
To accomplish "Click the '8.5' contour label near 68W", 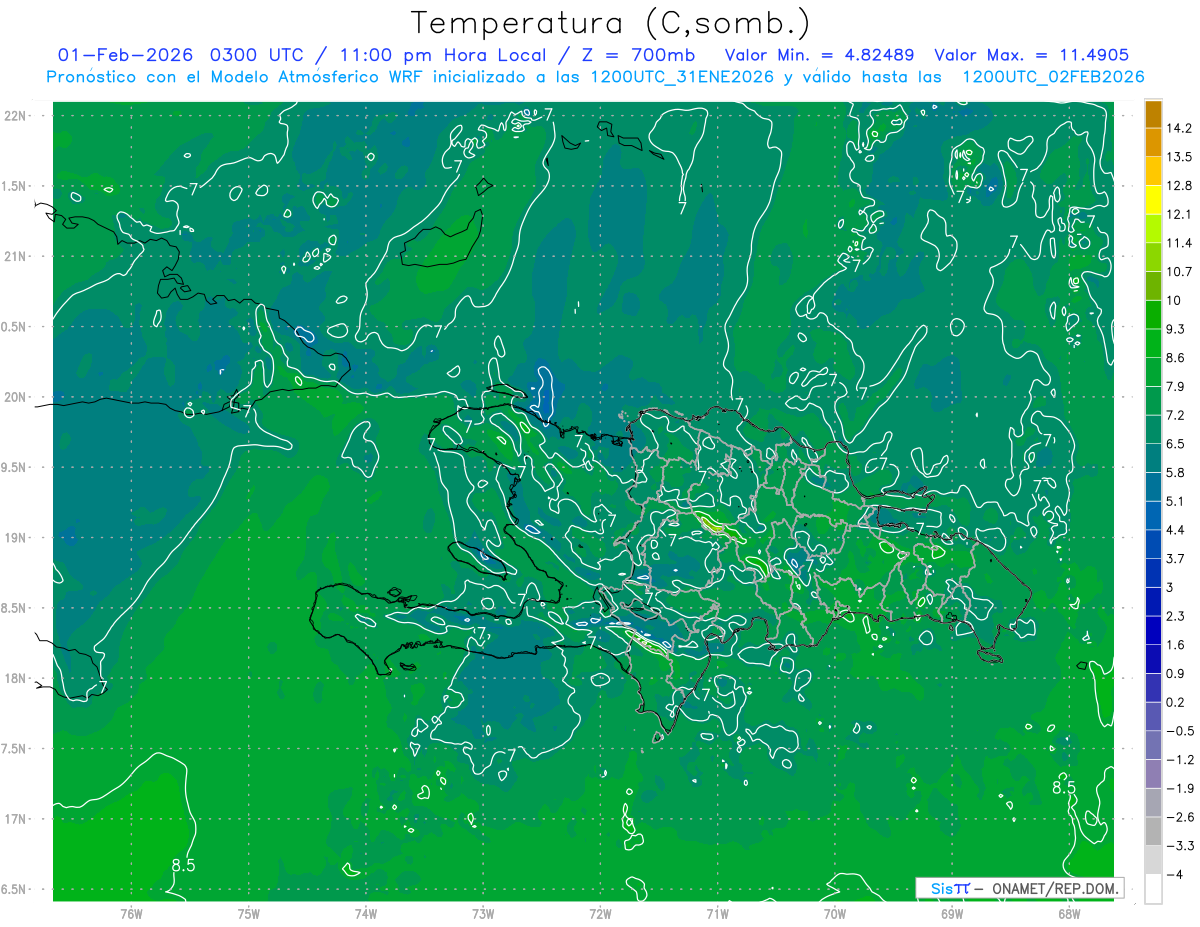I will 1064,788.
